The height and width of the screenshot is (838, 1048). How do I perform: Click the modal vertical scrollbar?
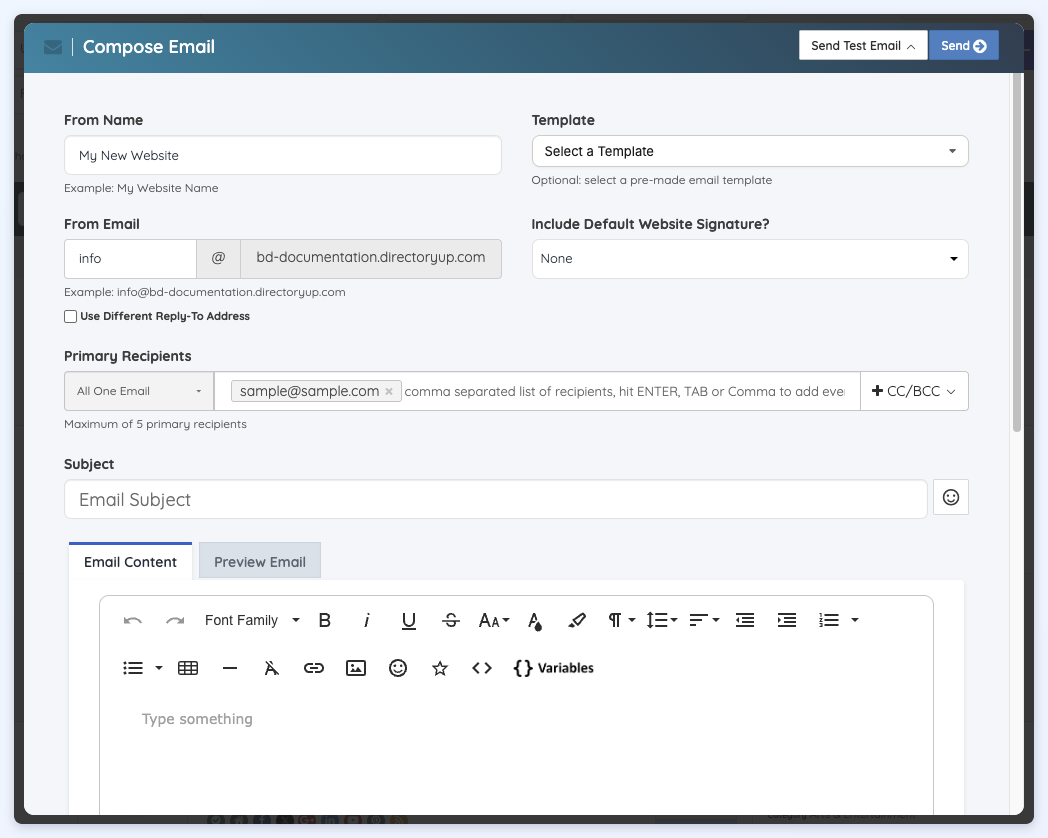point(1017,253)
